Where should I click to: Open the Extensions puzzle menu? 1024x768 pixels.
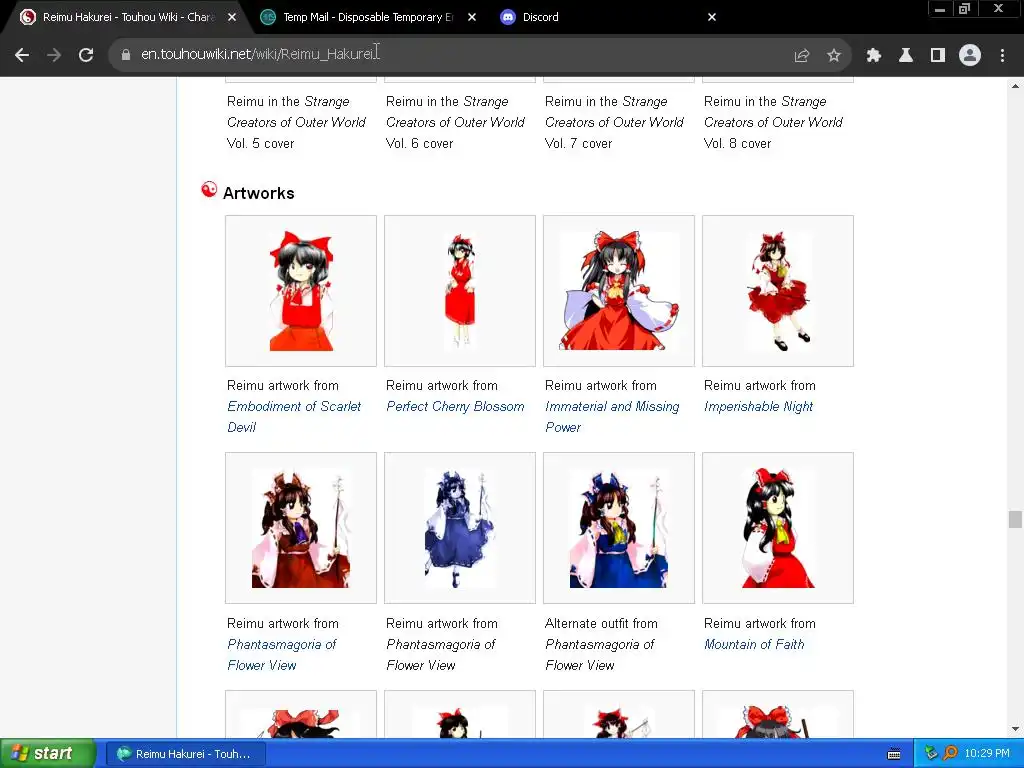point(874,56)
